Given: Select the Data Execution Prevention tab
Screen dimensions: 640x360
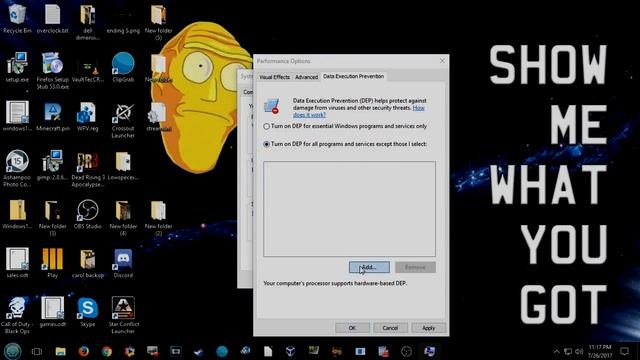Looking at the screenshot, I should 353,76.
